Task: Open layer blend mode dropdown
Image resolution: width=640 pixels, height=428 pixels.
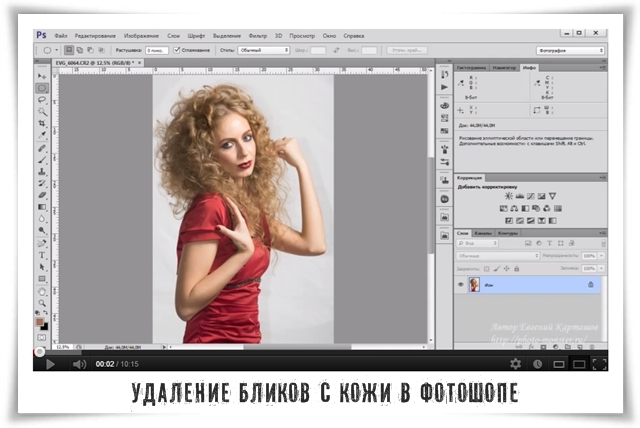Action: tap(498, 256)
